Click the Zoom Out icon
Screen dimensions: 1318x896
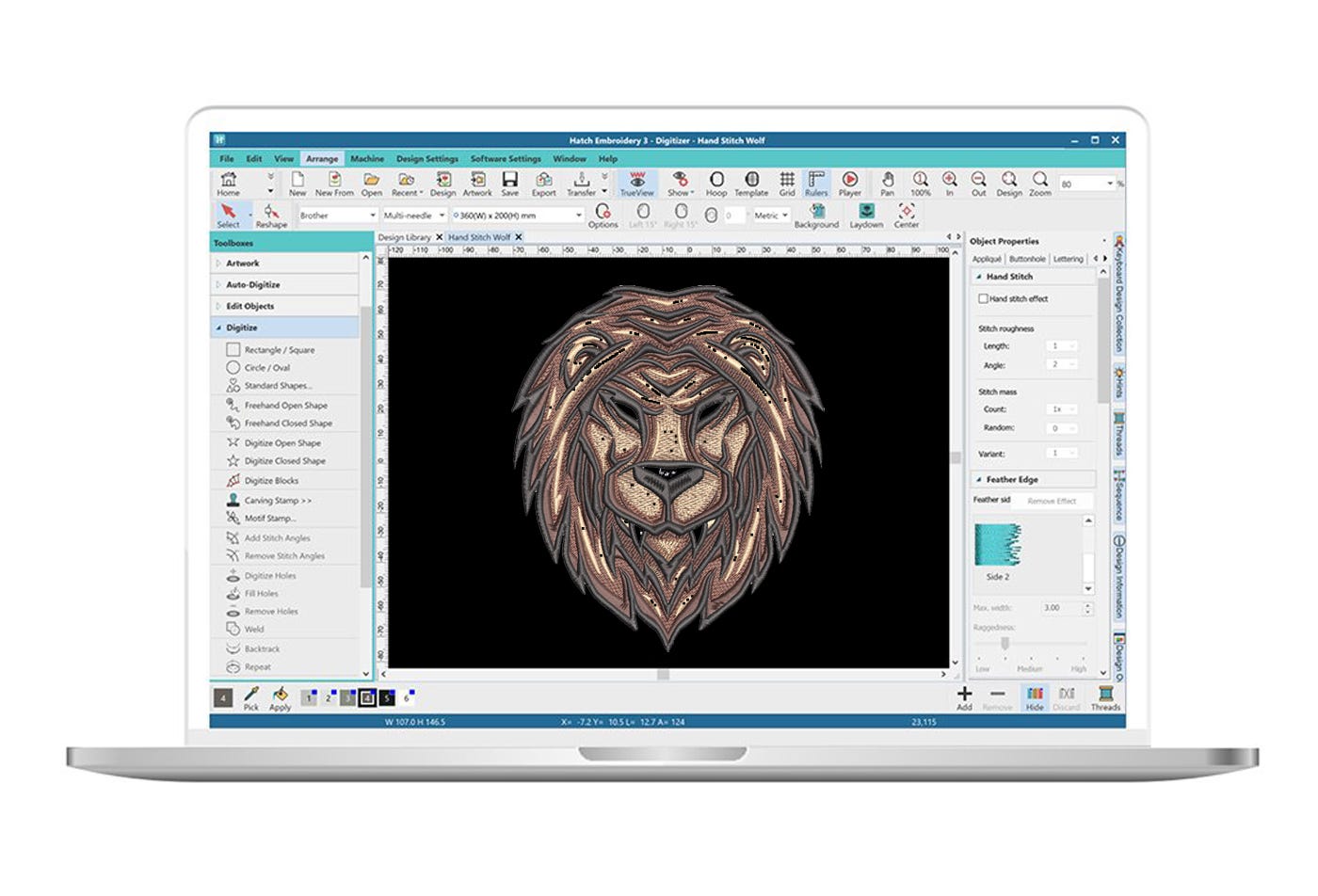pos(979,183)
